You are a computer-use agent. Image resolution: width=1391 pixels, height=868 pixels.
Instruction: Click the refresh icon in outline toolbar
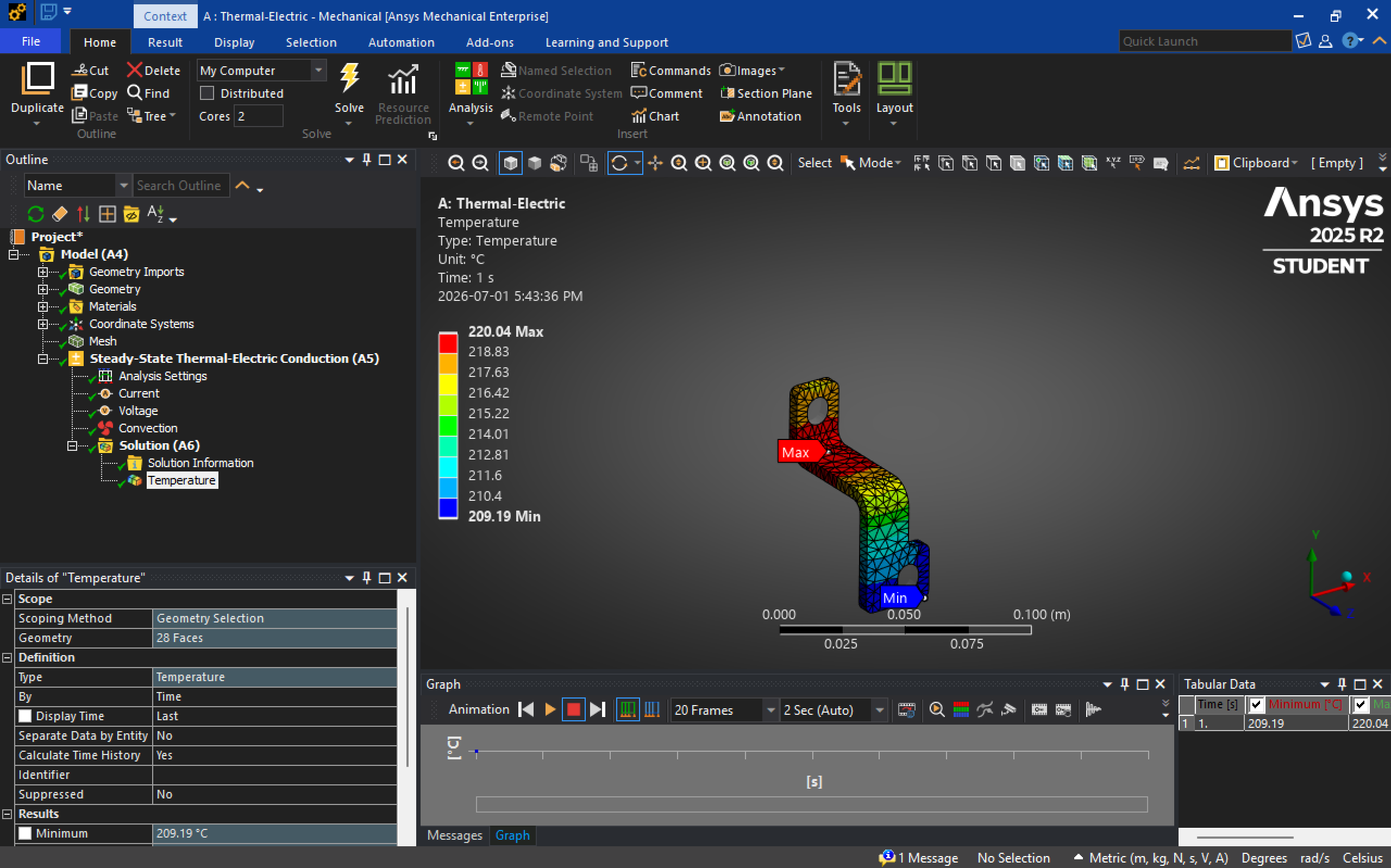click(x=36, y=214)
